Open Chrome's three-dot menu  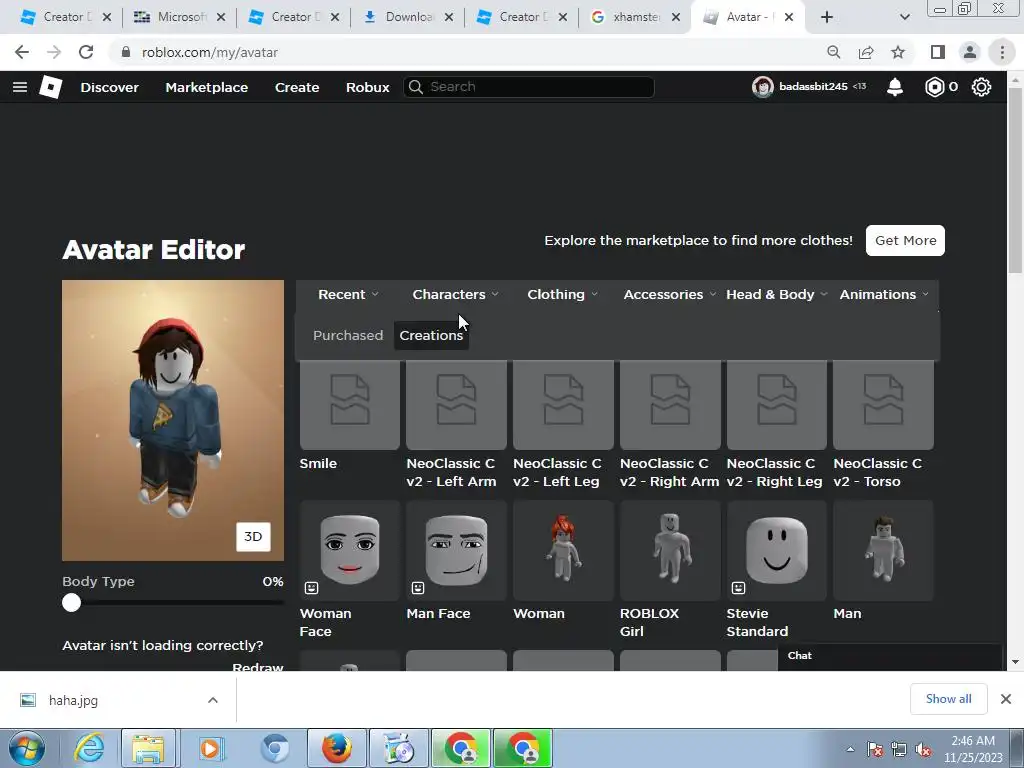(x=1002, y=52)
